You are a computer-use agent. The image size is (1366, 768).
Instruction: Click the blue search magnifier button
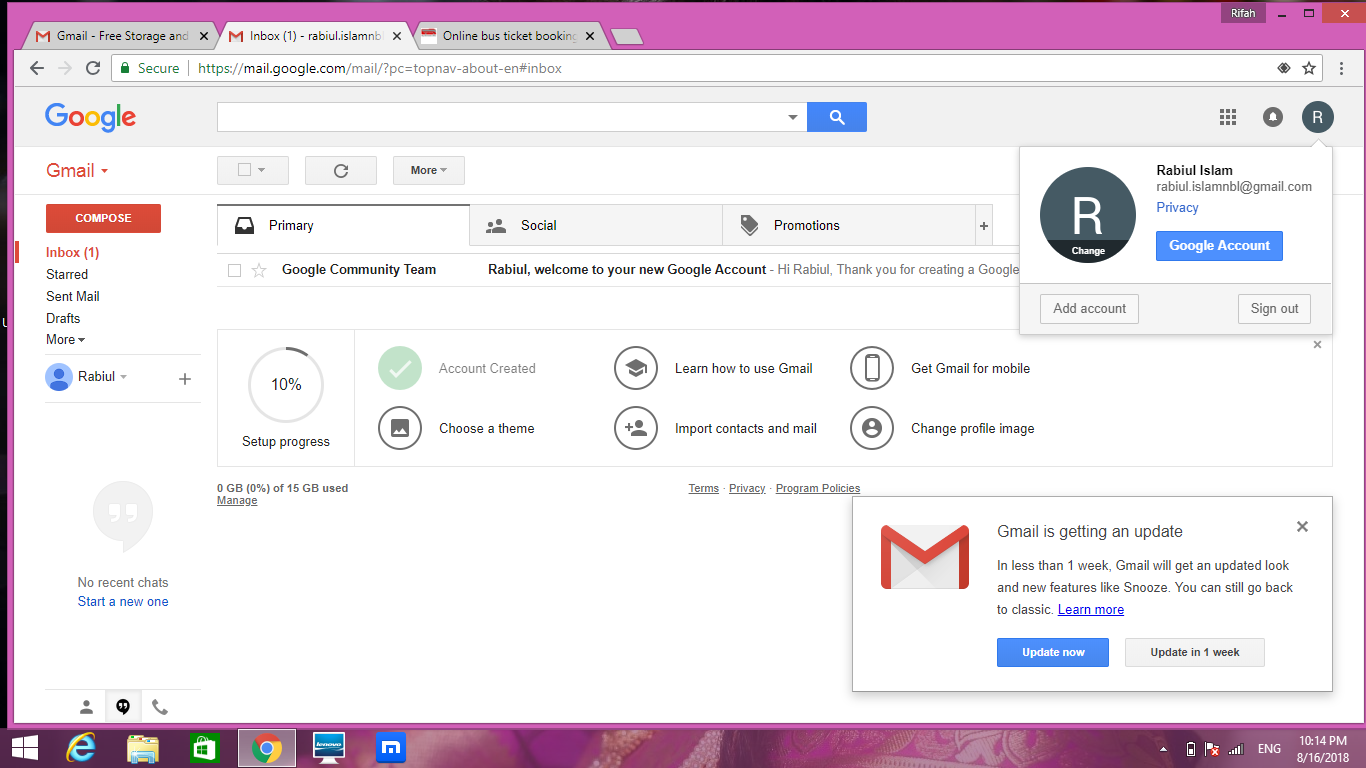pyautogui.click(x=837, y=117)
